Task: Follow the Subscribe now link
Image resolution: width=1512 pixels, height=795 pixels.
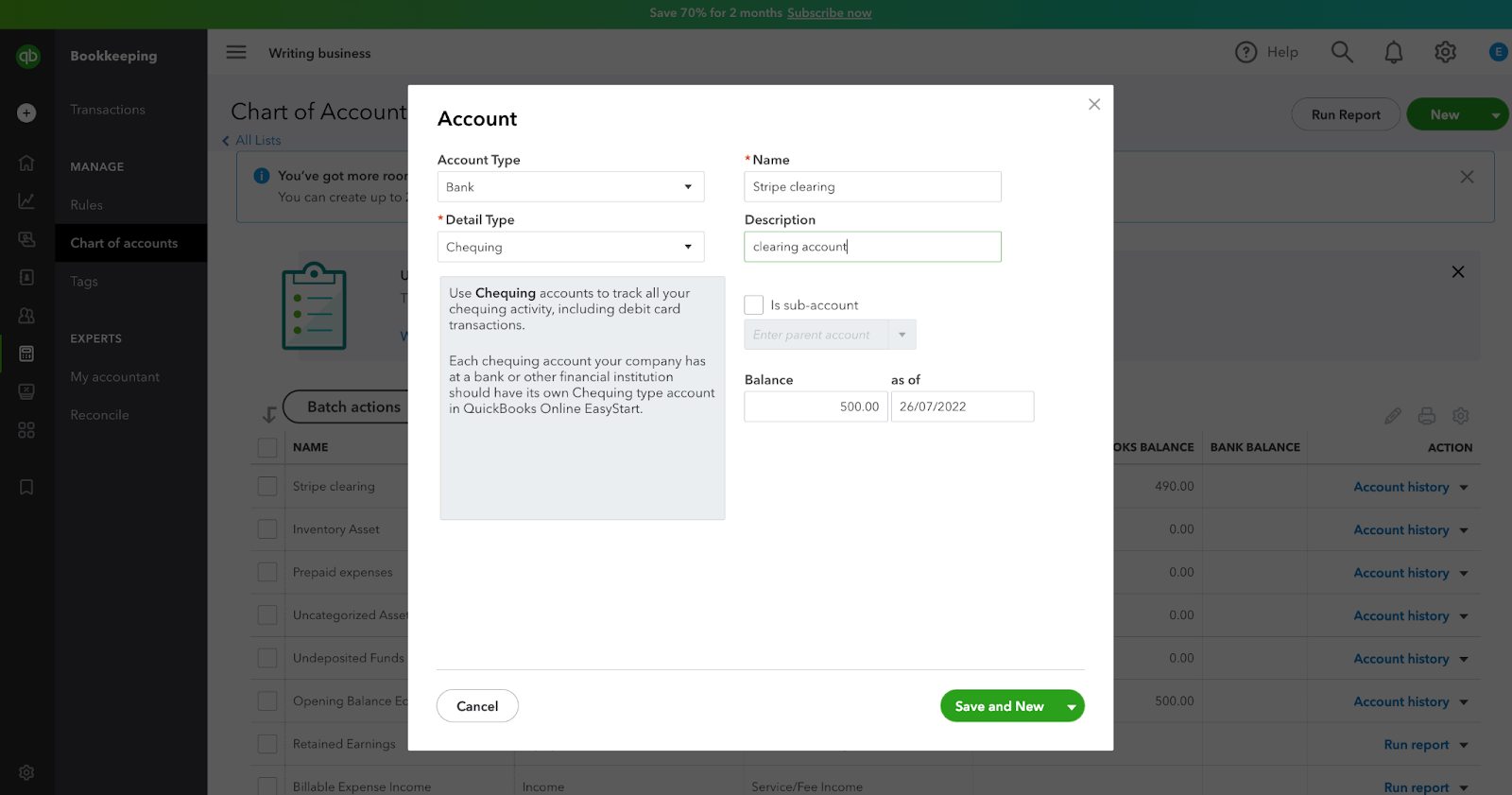Action: point(829,13)
